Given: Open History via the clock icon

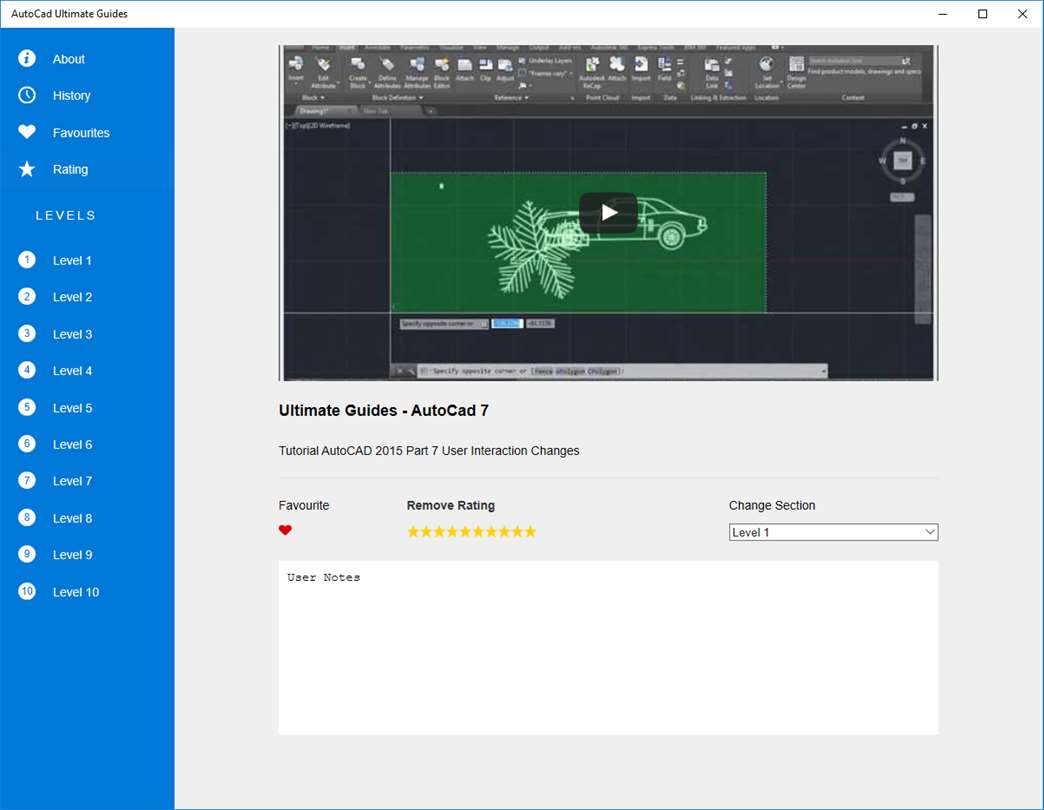Looking at the screenshot, I should tap(27, 95).
